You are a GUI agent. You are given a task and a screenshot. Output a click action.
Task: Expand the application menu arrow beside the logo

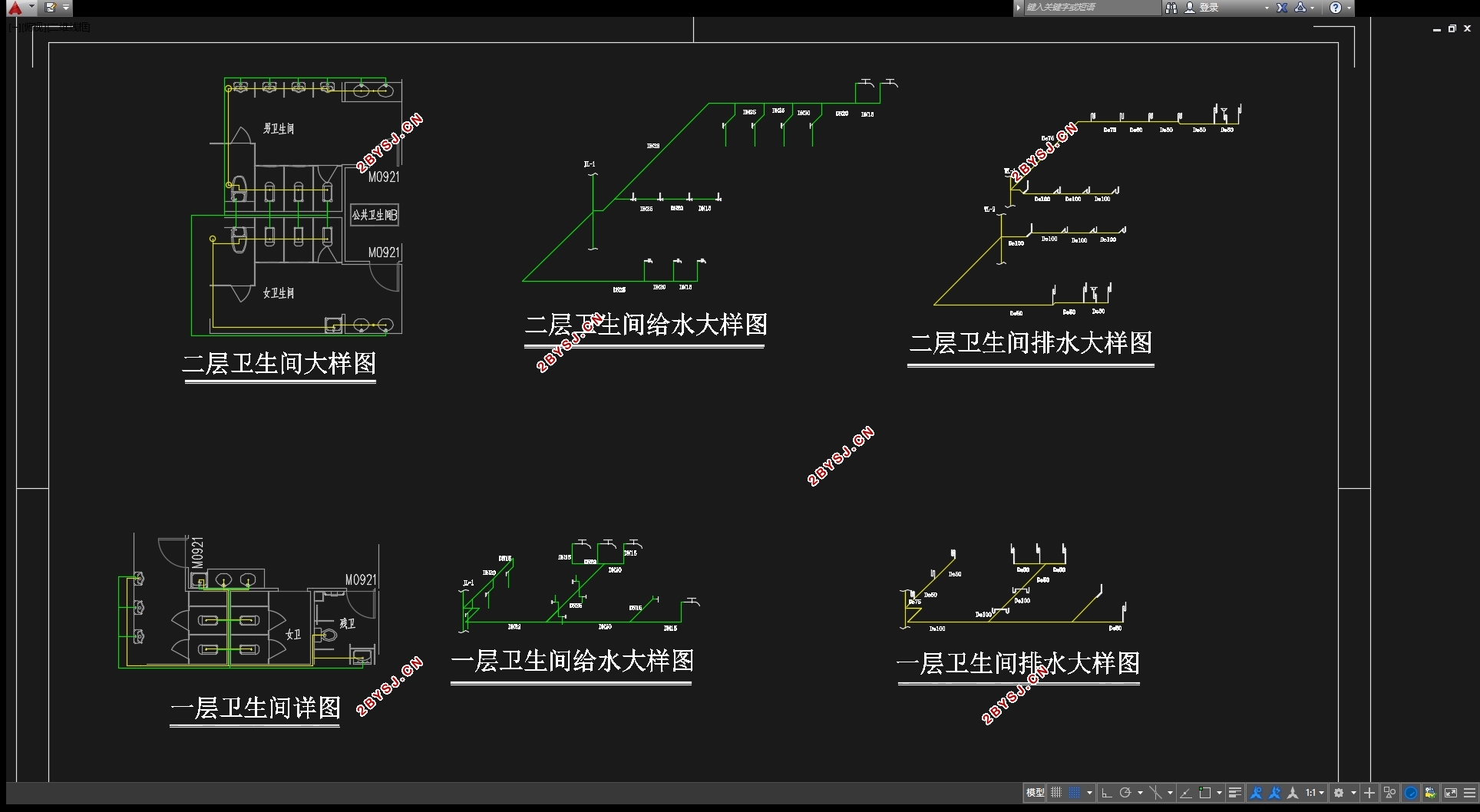[31, 8]
